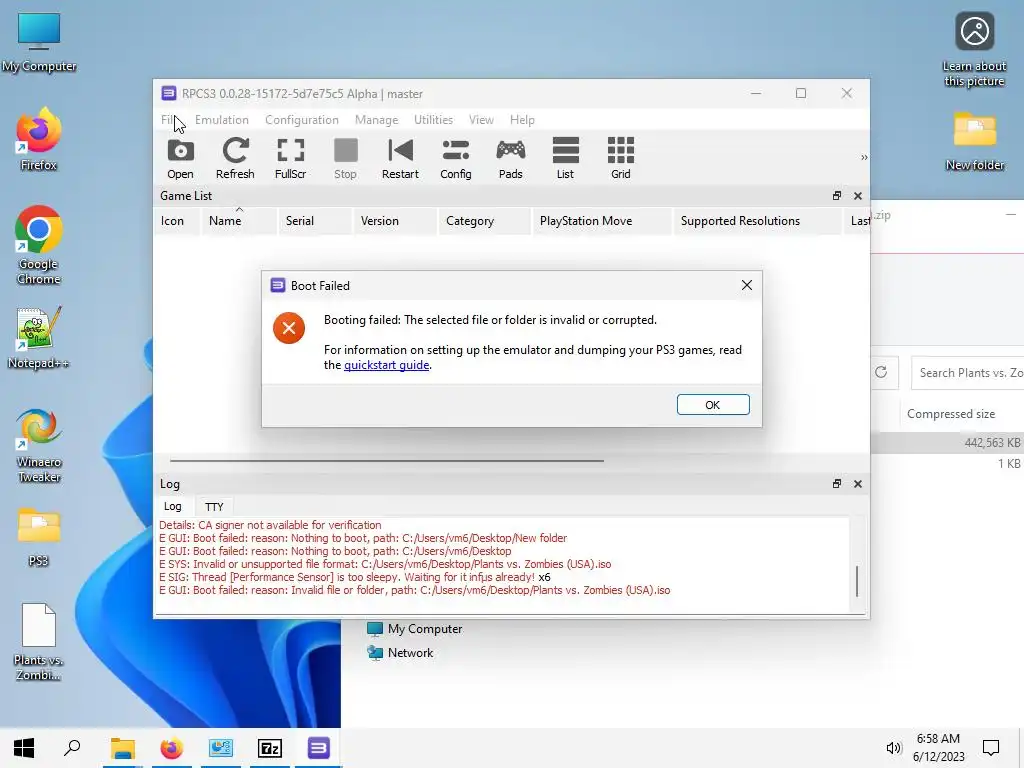Open the Config settings icon

pos(456,158)
